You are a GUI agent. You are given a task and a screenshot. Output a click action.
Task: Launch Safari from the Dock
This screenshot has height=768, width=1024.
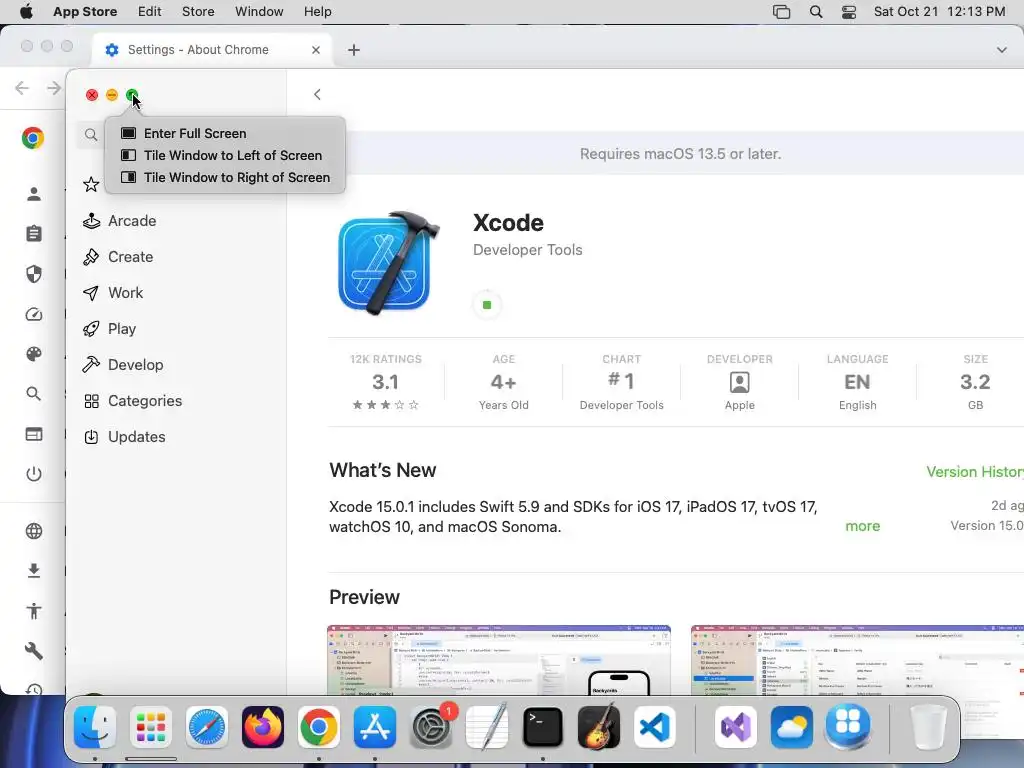[x=207, y=727]
